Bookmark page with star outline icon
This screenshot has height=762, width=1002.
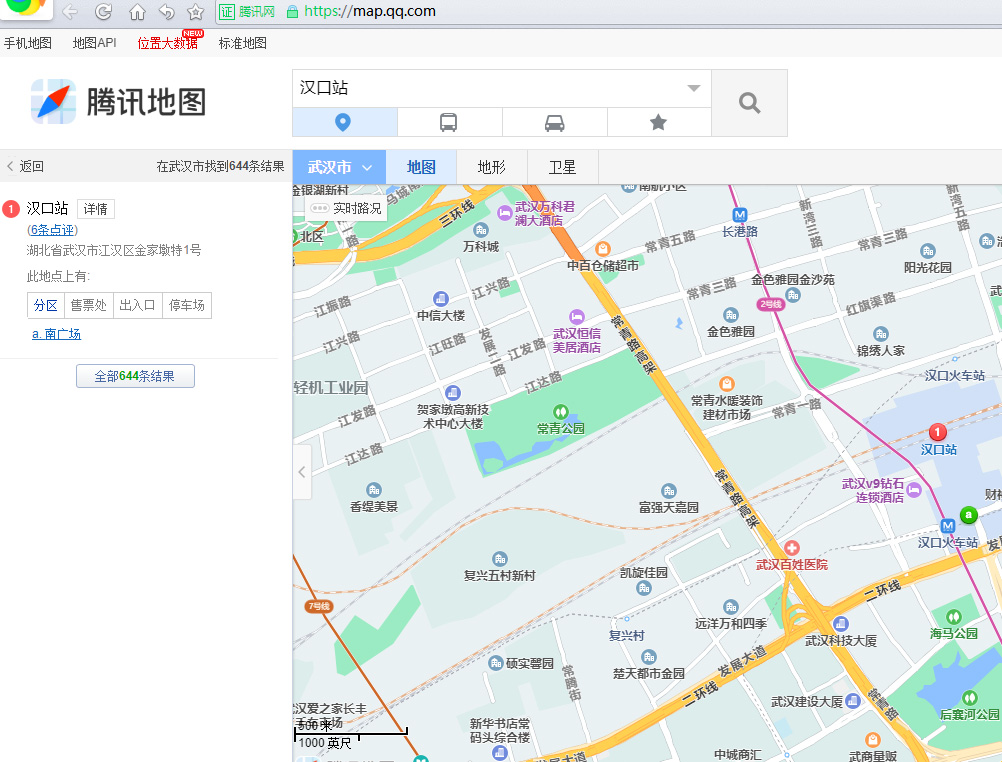click(196, 12)
